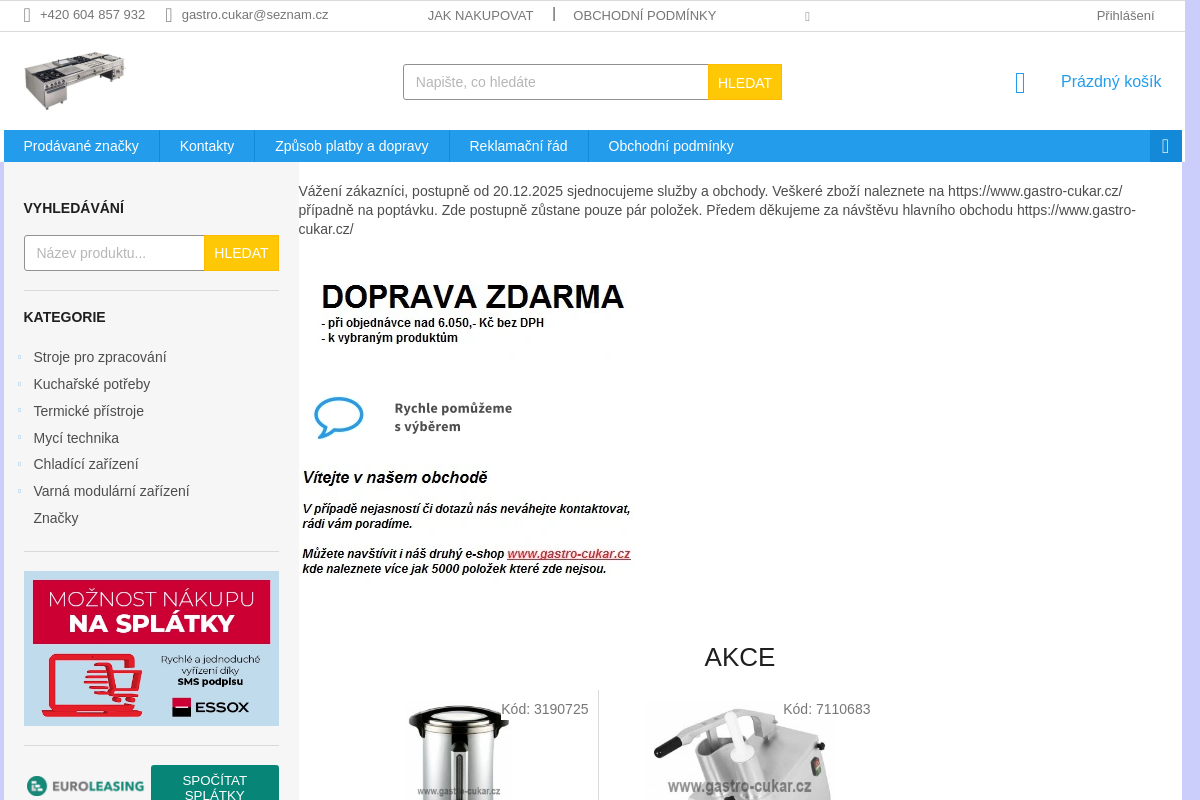Click the "SPOČÍTAT SPLÁTKY" button
The image size is (1200, 800).
tap(214, 786)
